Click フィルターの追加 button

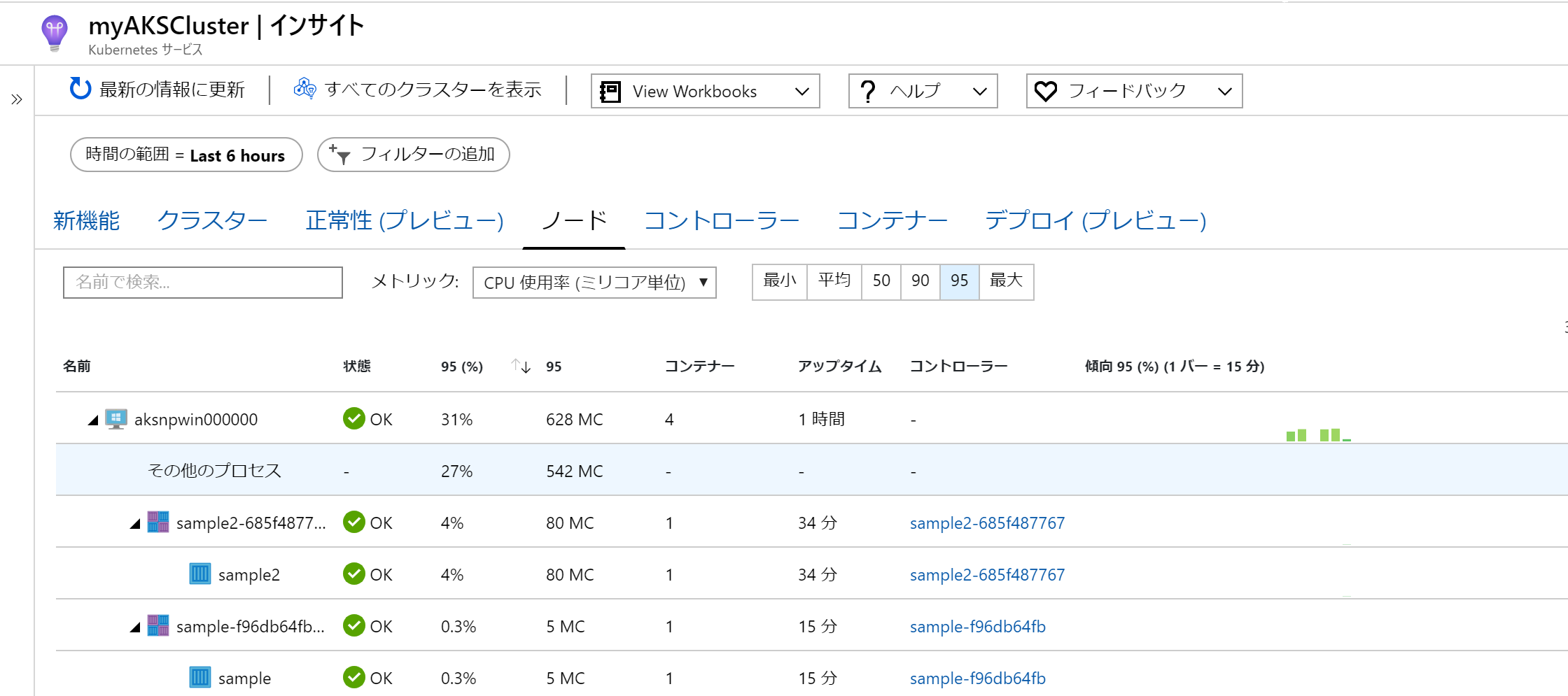tap(413, 155)
